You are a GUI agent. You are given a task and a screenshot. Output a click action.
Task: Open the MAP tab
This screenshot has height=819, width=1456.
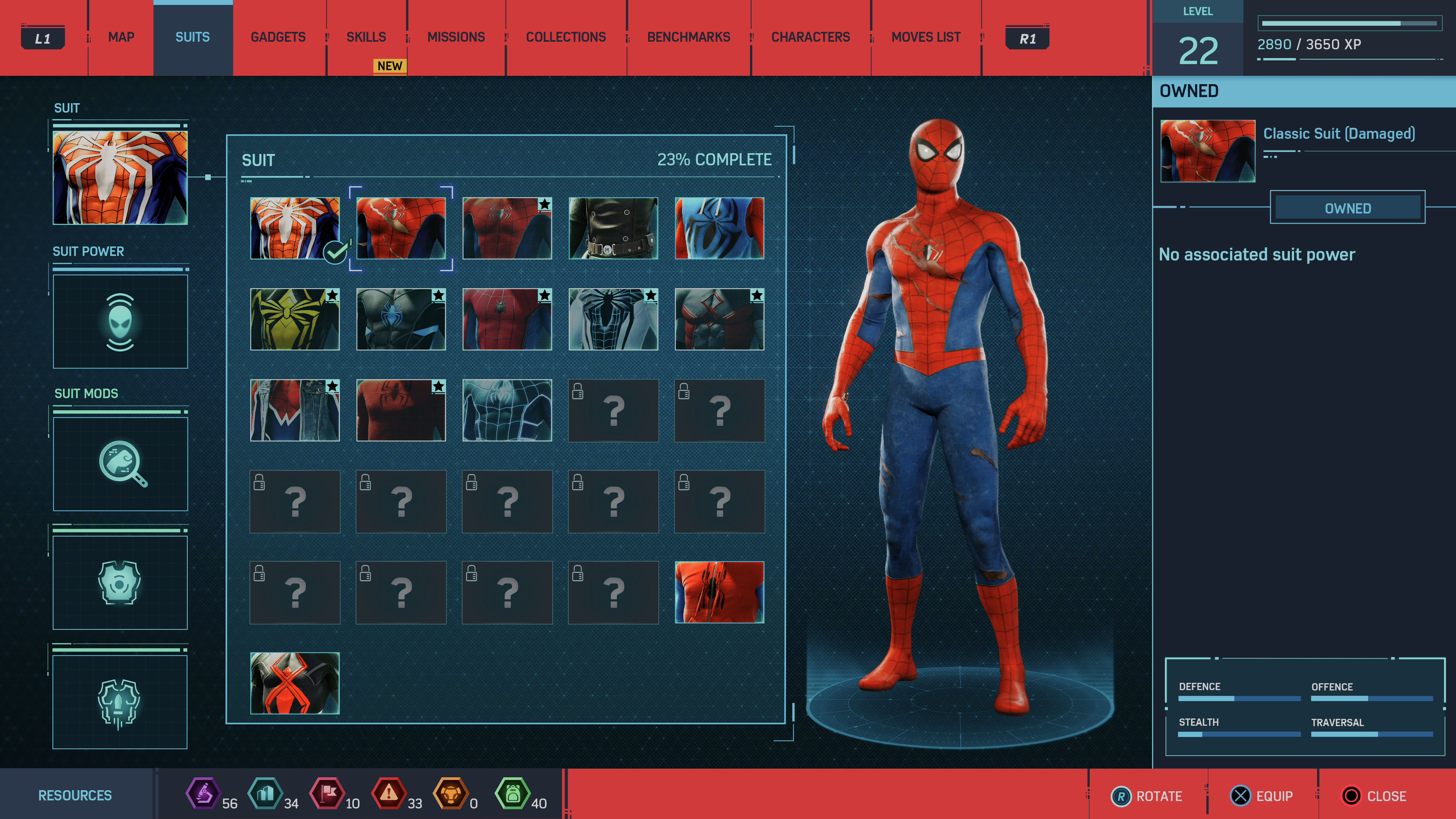click(121, 37)
